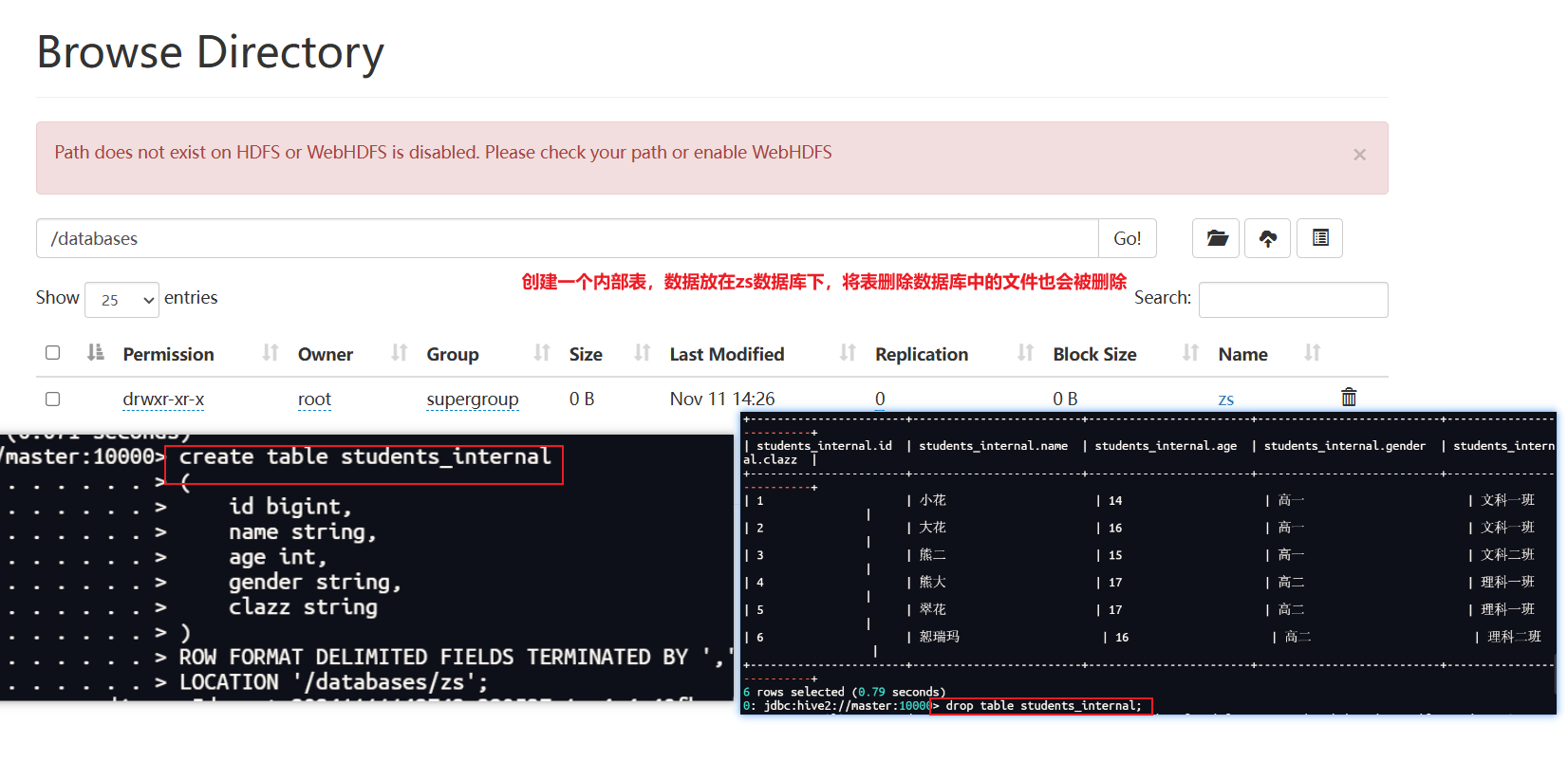Change root owner of zs
The height and width of the screenshot is (762, 1568).
(x=314, y=400)
